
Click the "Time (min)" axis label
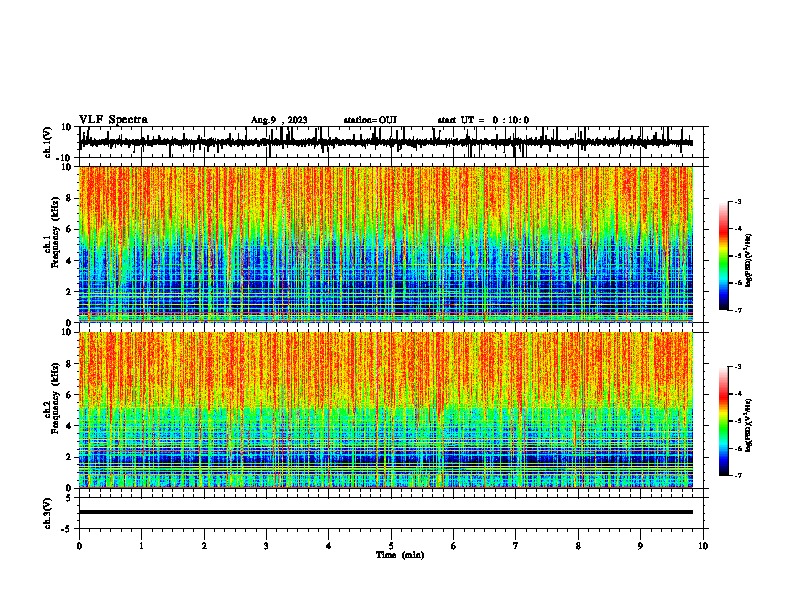point(400,555)
